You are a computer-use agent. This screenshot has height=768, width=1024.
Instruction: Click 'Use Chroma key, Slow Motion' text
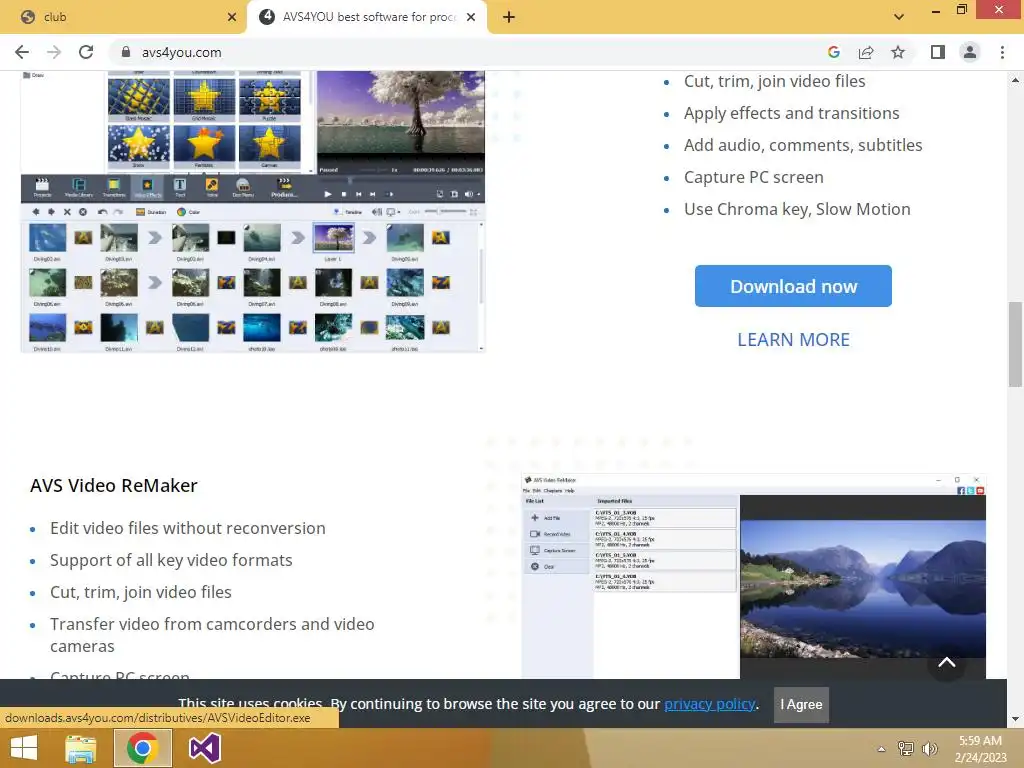pos(797,209)
